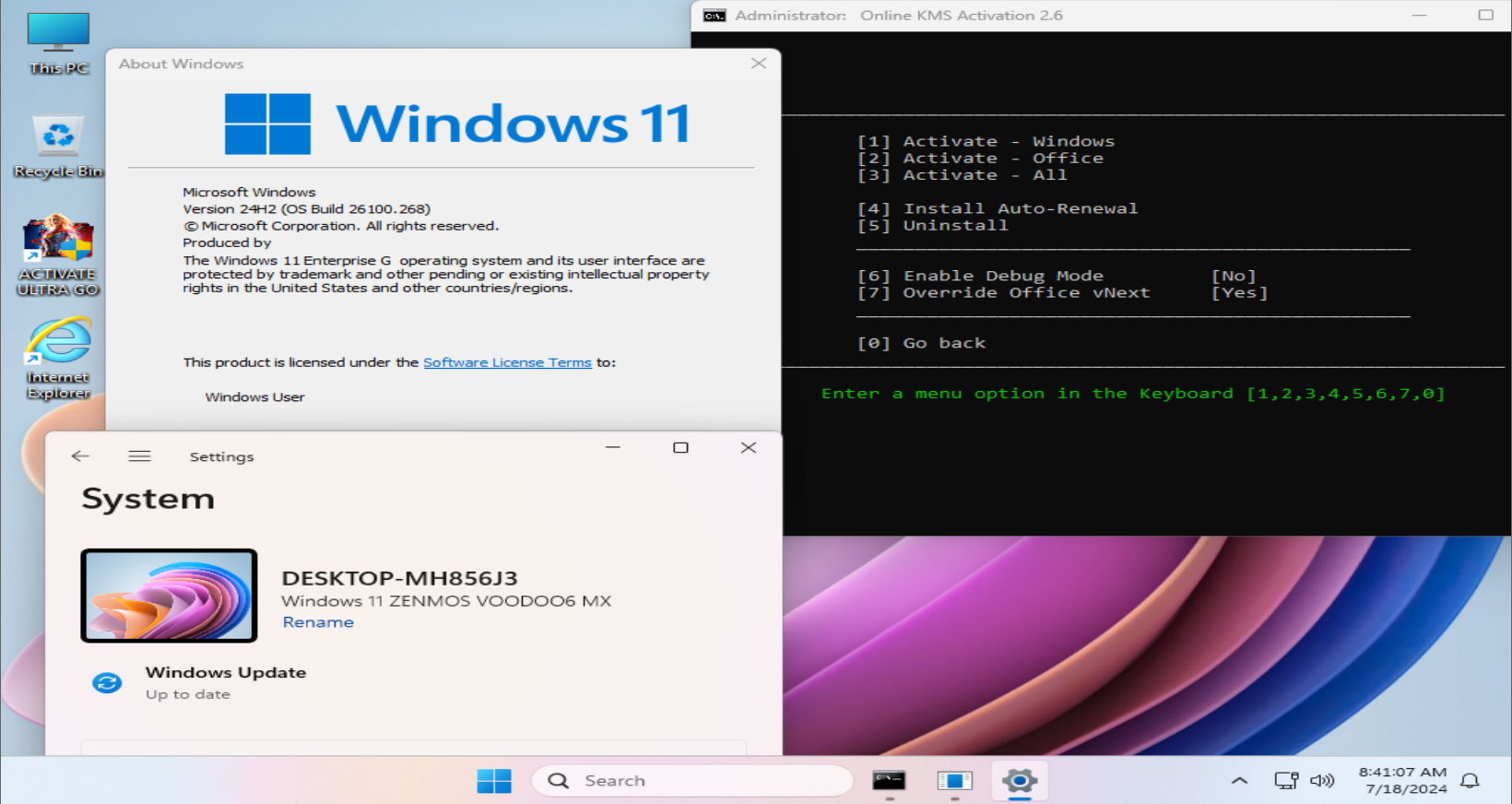The height and width of the screenshot is (804, 1512).
Task: Click the 'Version 24H2 (OS Build 26100.268)' text
Action: pos(306,209)
